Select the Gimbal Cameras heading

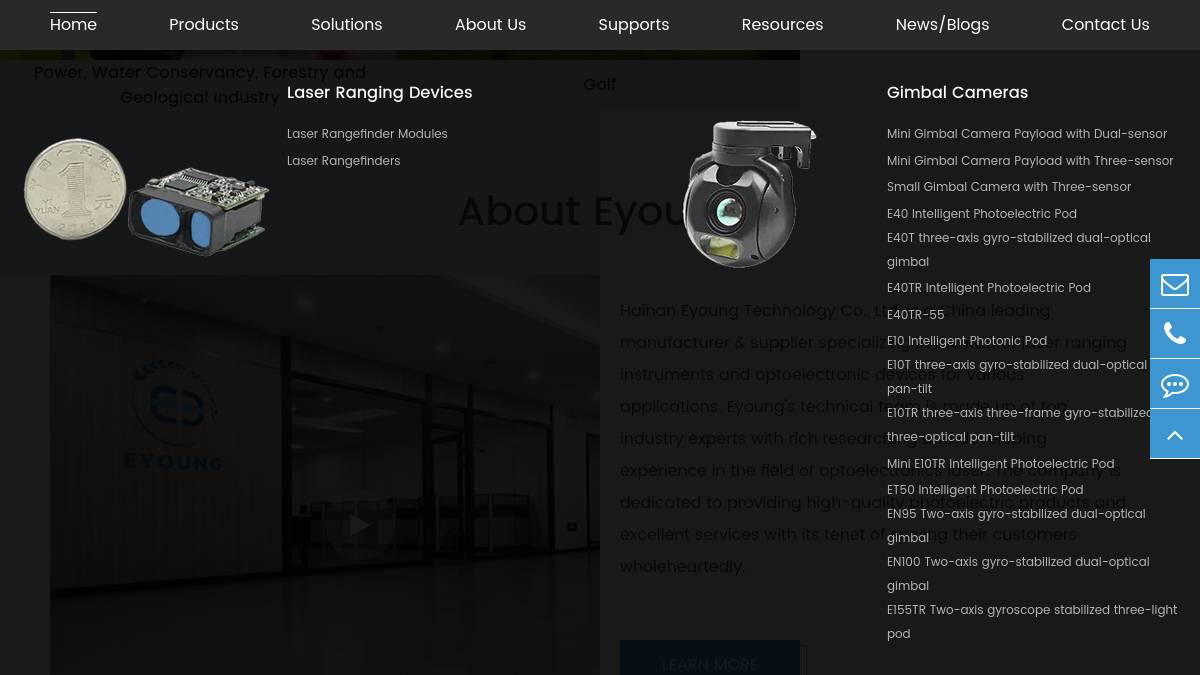[957, 93]
